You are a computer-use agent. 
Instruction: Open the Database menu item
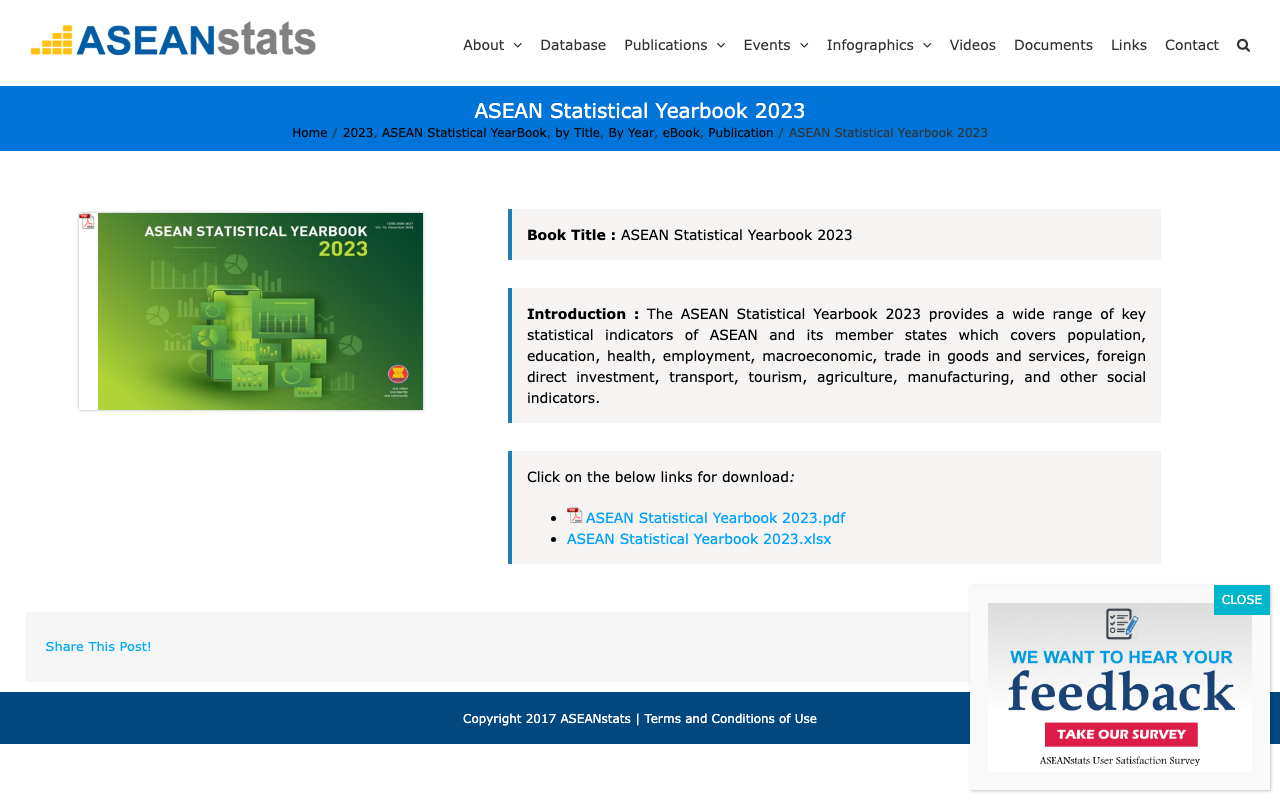click(x=573, y=45)
